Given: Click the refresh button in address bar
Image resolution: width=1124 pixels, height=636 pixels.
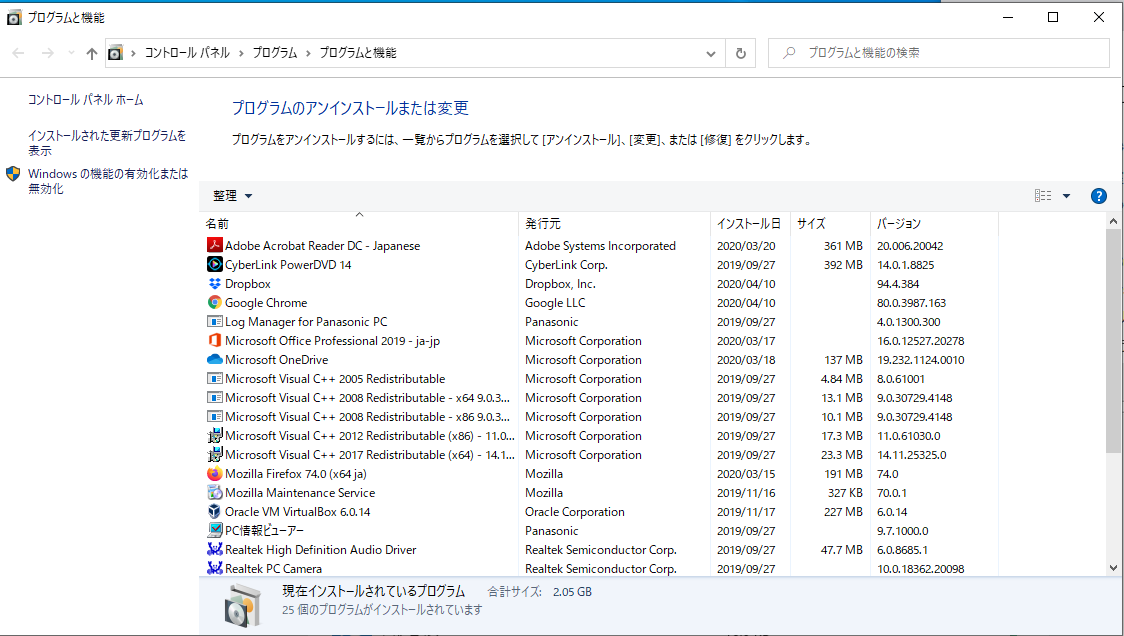Looking at the screenshot, I should pyautogui.click(x=740, y=53).
